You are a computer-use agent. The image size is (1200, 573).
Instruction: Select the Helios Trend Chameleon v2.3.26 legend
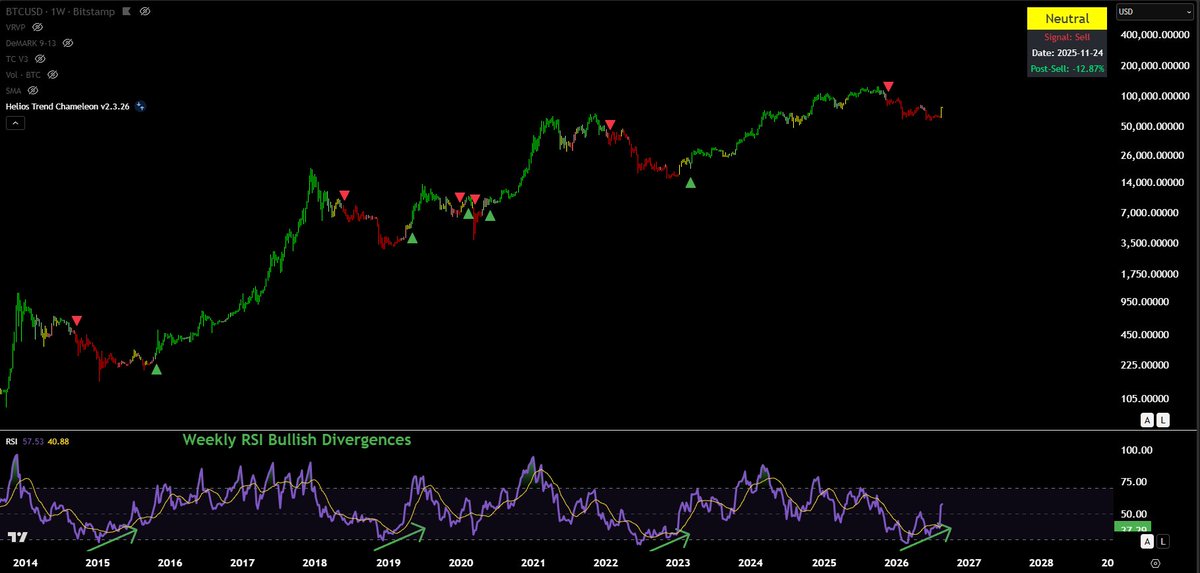pyautogui.click(x=68, y=106)
